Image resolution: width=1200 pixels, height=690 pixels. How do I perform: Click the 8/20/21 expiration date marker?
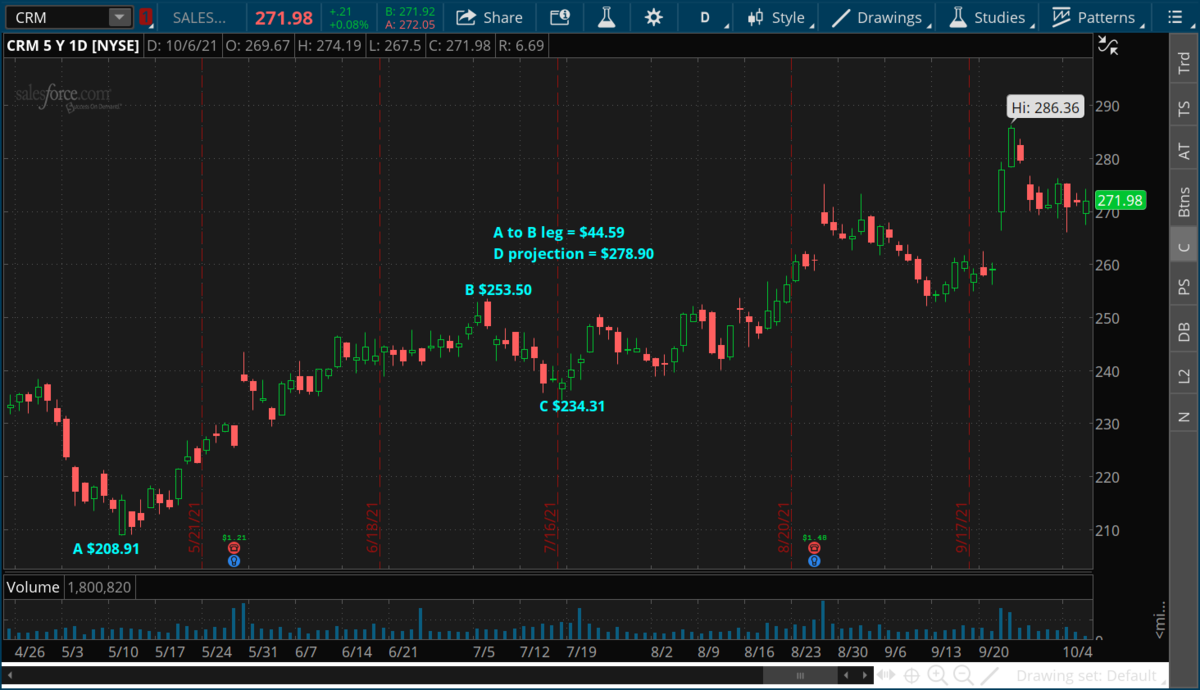[x=784, y=528]
